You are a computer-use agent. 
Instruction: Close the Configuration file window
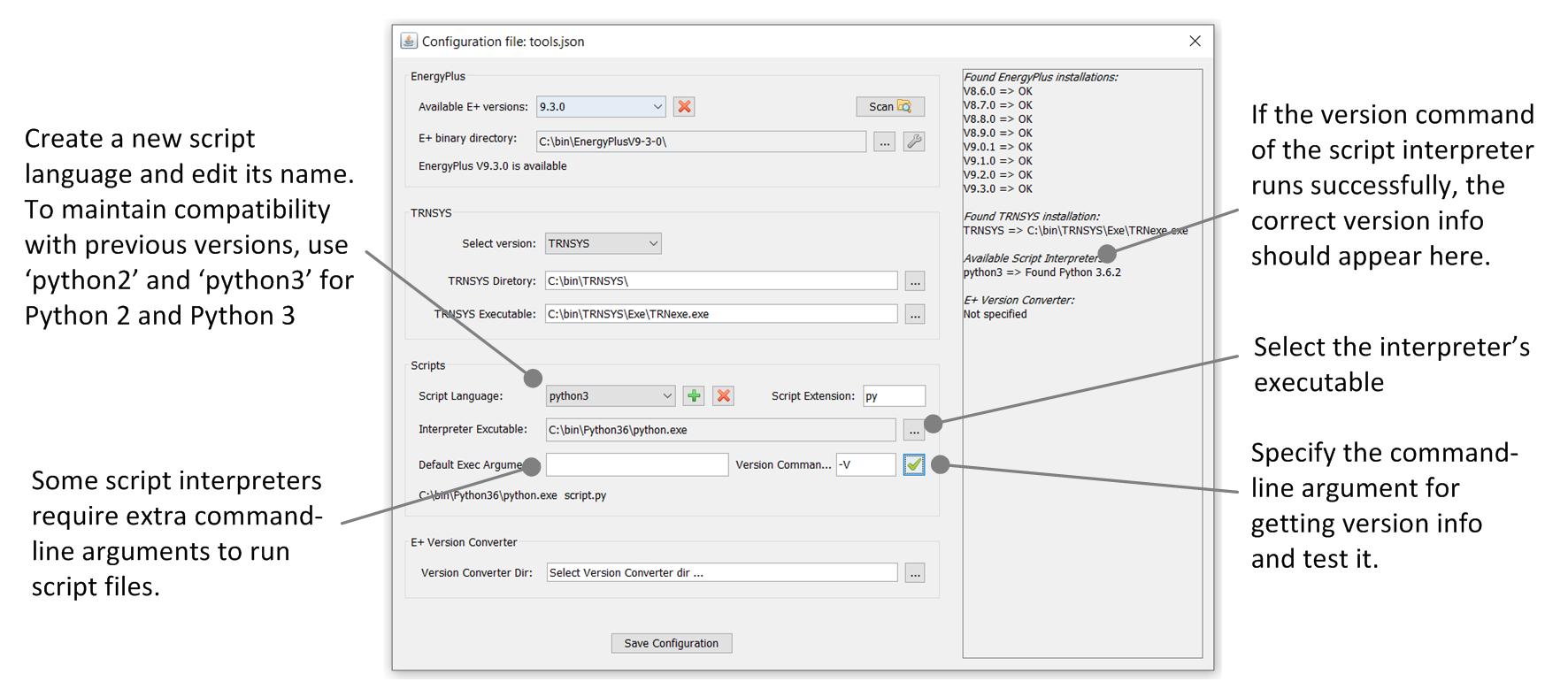point(1195,41)
